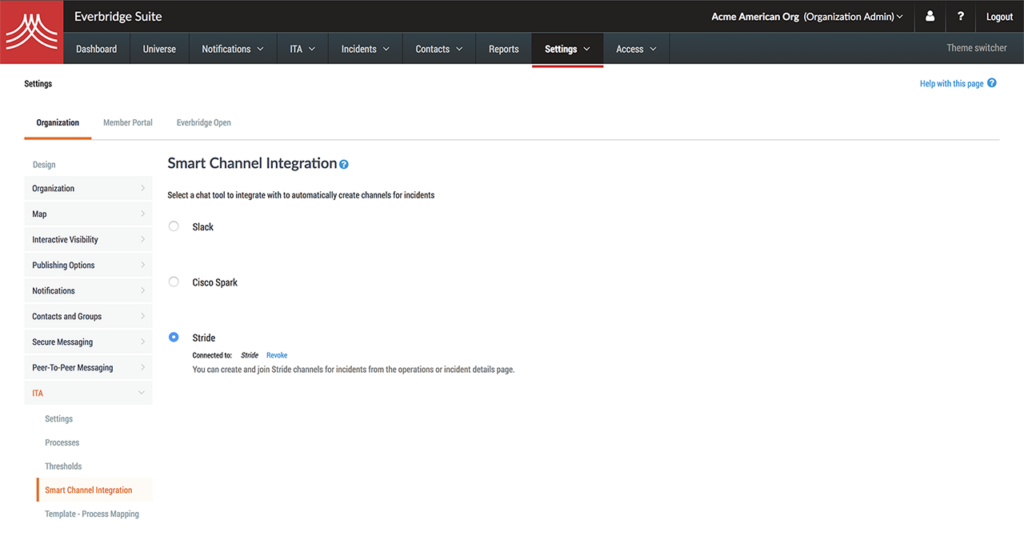The height and width of the screenshot is (540, 1024).
Task: Expand the Map sidebar section
Action: (88, 214)
